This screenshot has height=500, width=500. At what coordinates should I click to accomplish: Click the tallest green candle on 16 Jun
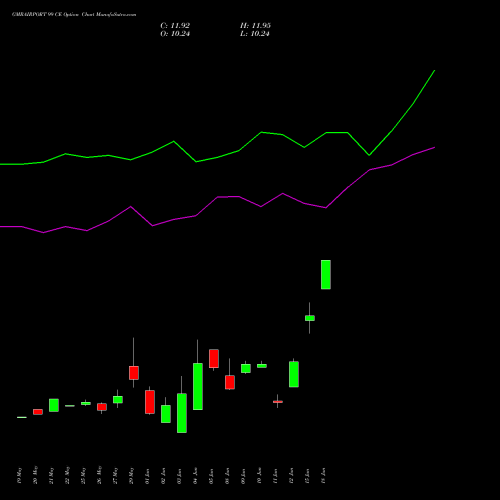pos(326,275)
